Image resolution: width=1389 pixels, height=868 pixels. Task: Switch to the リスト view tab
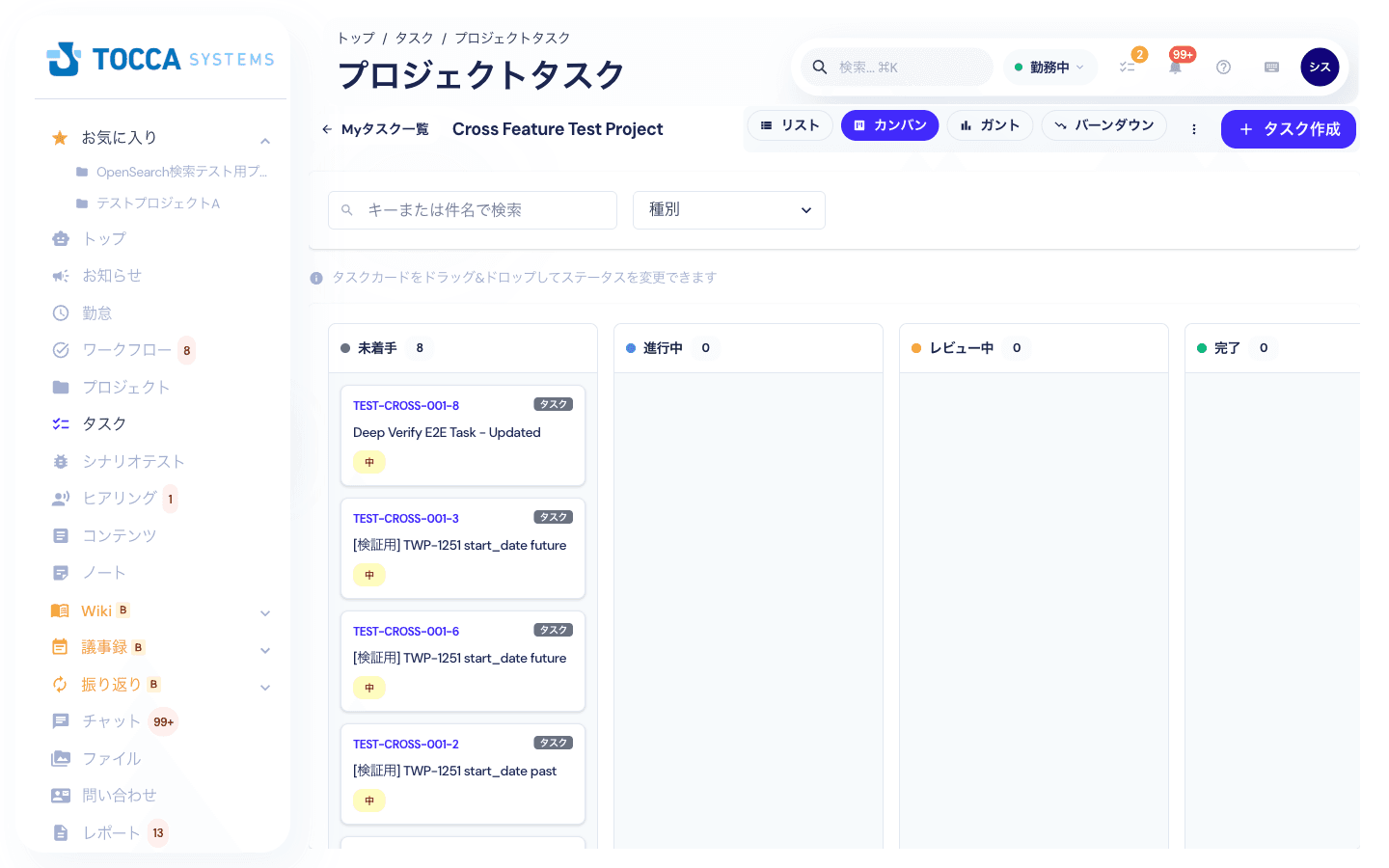point(790,125)
